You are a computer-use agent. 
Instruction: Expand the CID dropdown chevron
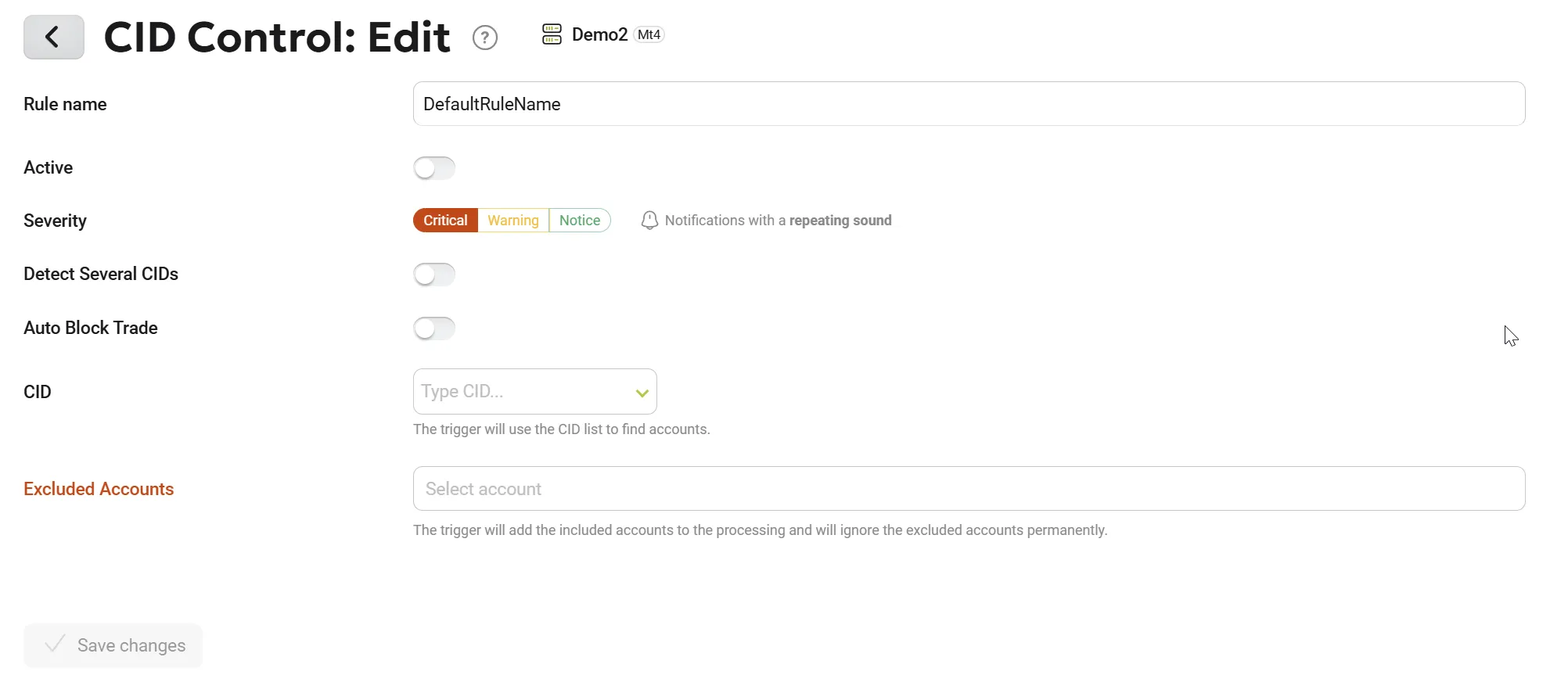tap(642, 393)
